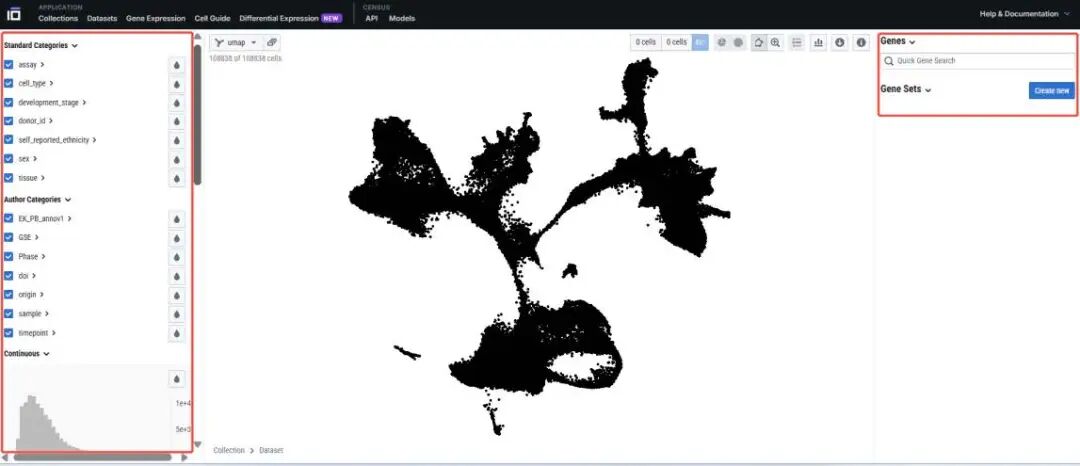Click the Quick Gene Search field

(978, 61)
